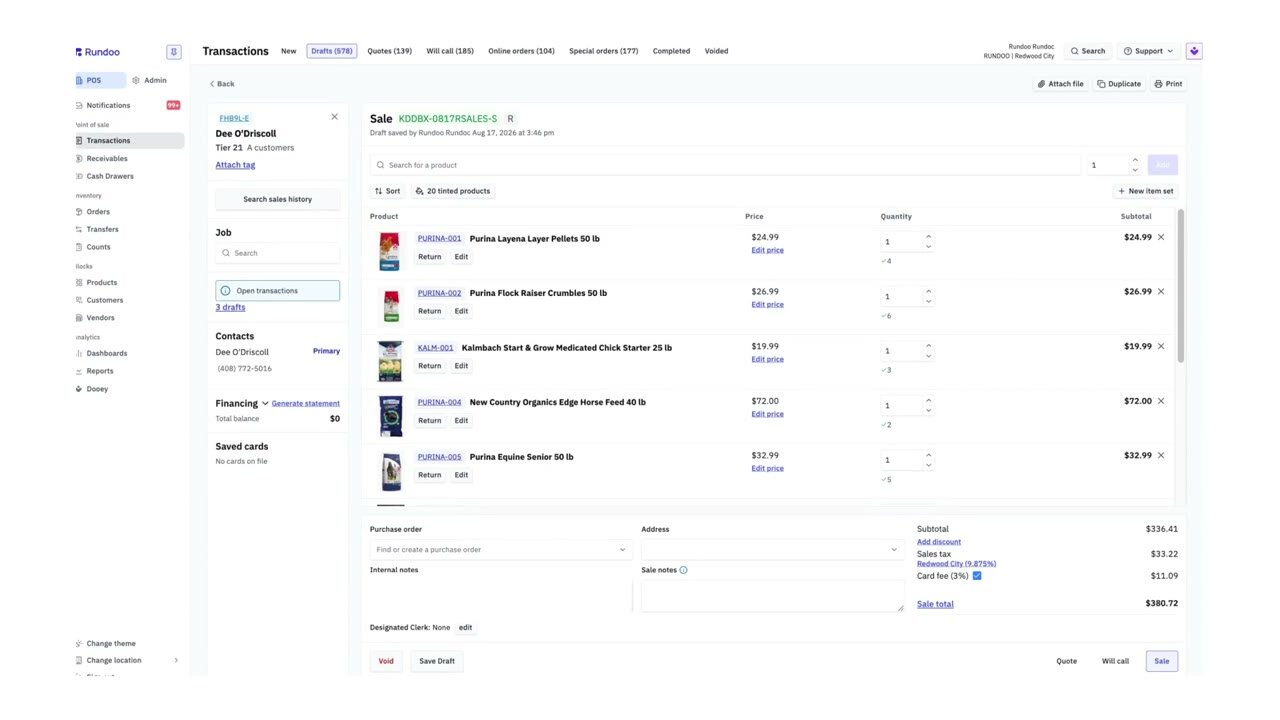
Task: Expand the Change location submenu
Action: [176, 661]
